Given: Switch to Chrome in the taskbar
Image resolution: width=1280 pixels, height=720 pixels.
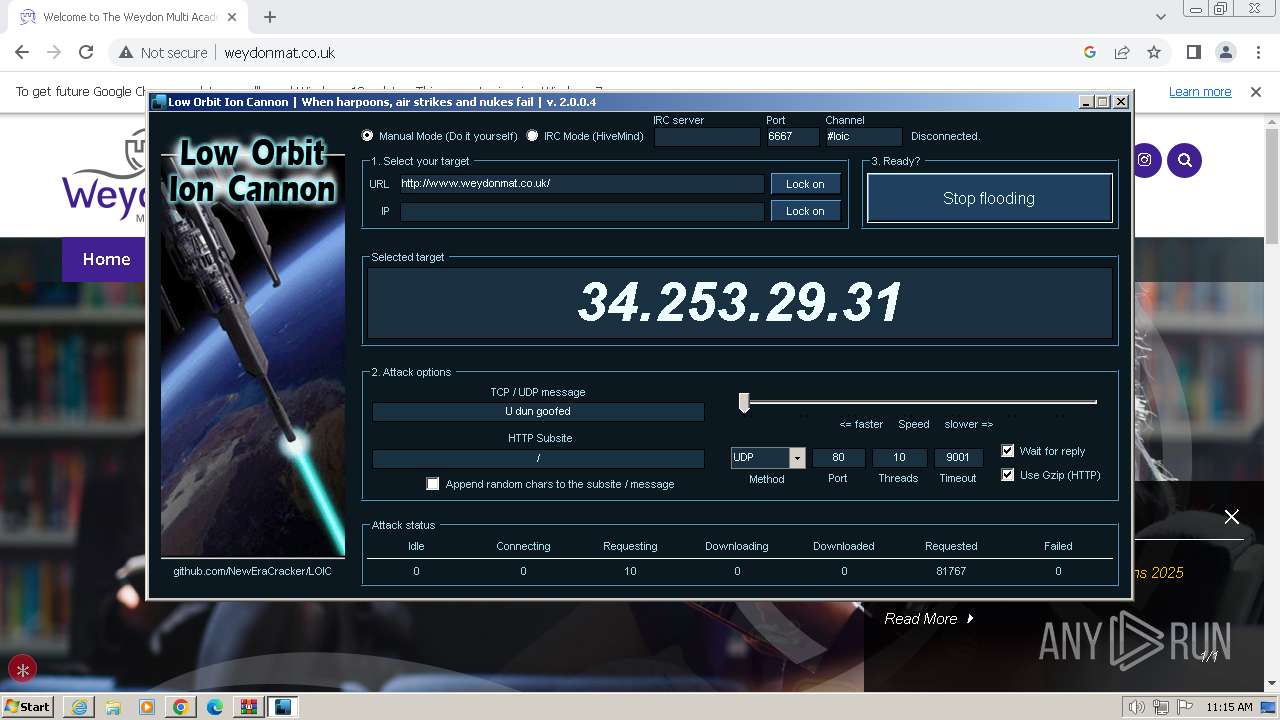Looking at the screenshot, I should [x=181, y=707].
